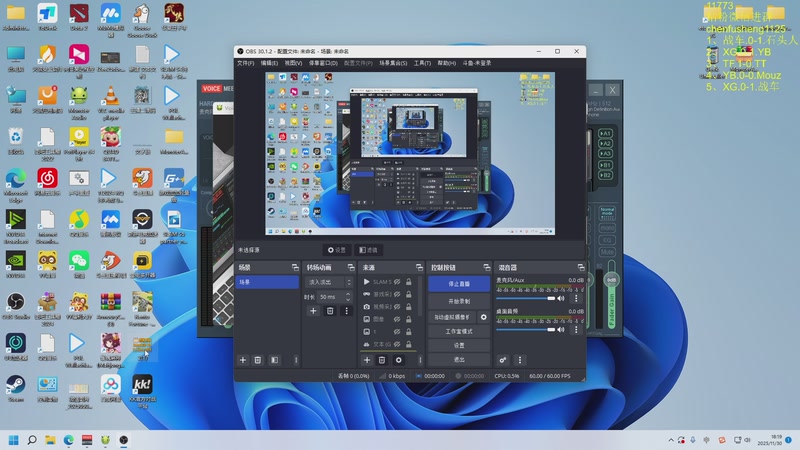Toggle visibility of the 图像 source

(397, 319)
